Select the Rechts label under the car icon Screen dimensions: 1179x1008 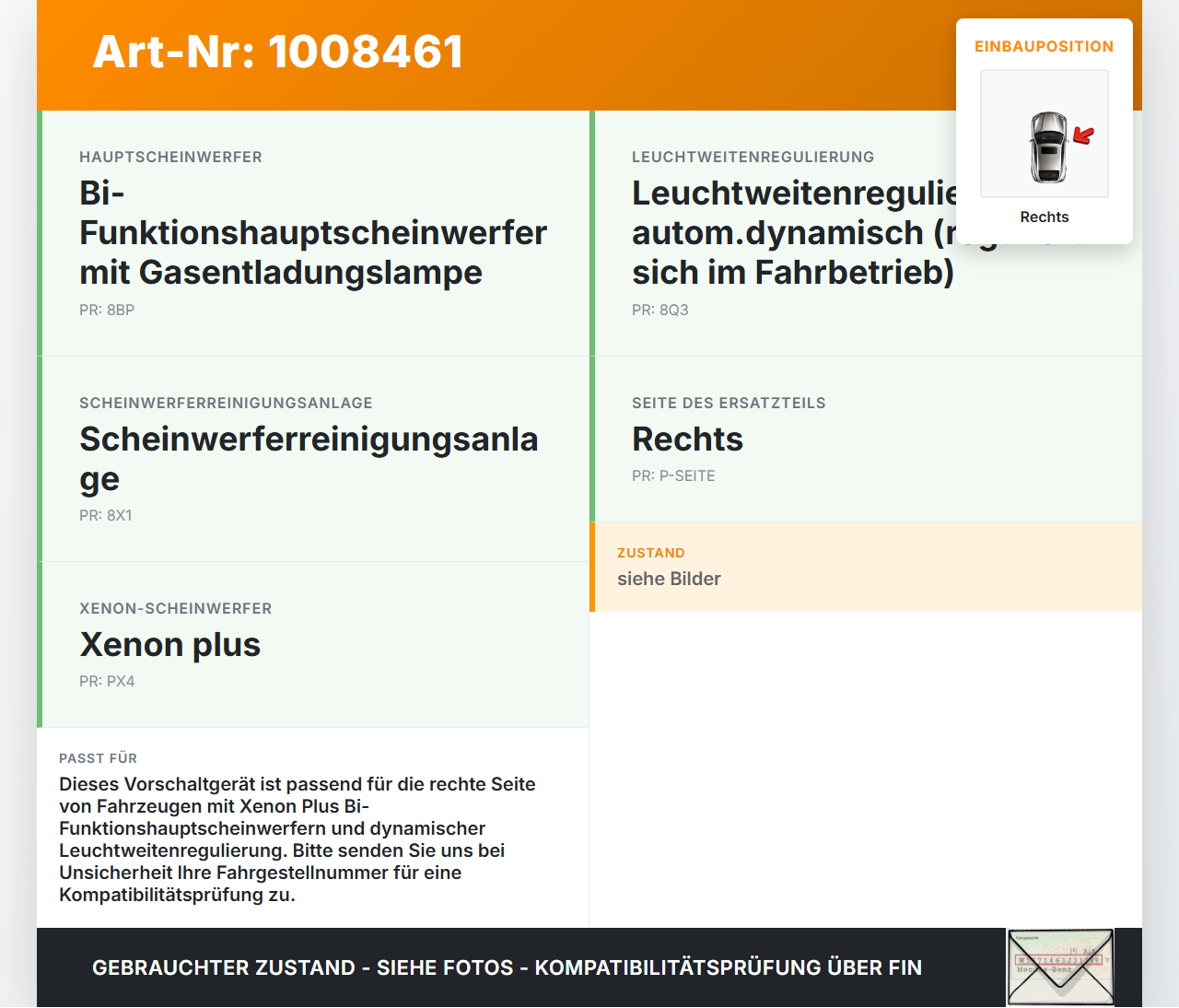(1045, 217)
